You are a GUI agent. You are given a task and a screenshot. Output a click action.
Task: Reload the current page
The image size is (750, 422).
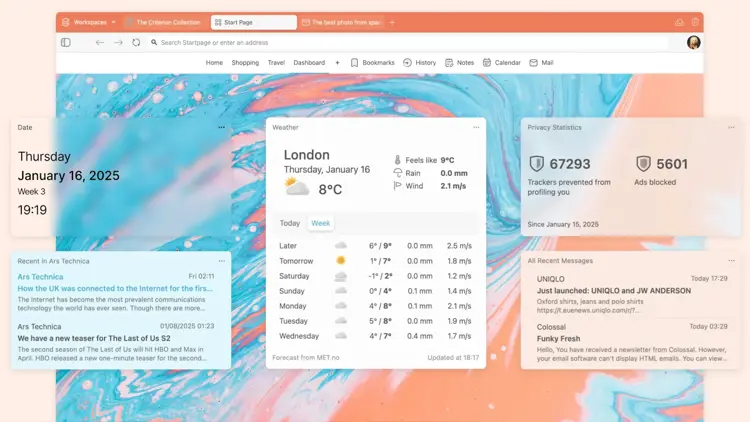(x=136, y=43)
